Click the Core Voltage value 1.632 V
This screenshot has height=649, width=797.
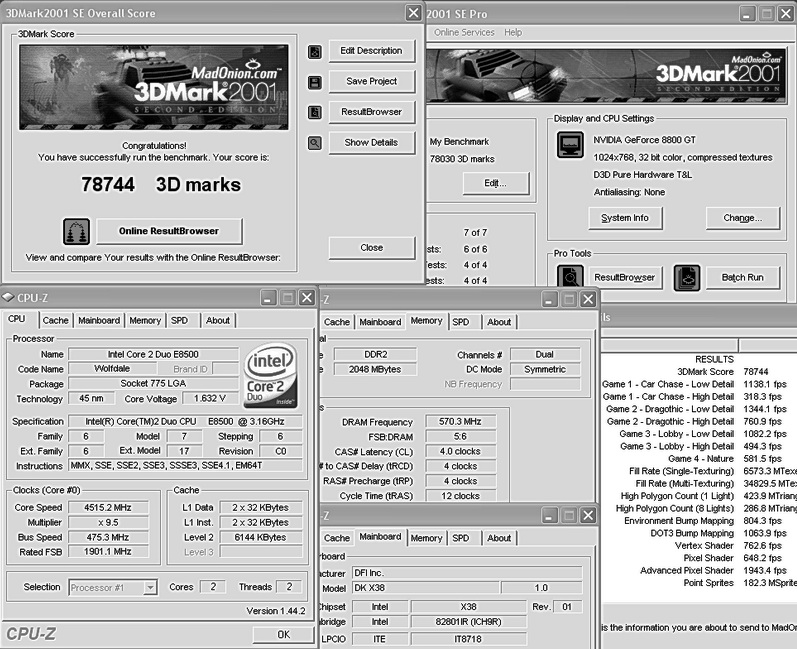click(x=210, y=398)
